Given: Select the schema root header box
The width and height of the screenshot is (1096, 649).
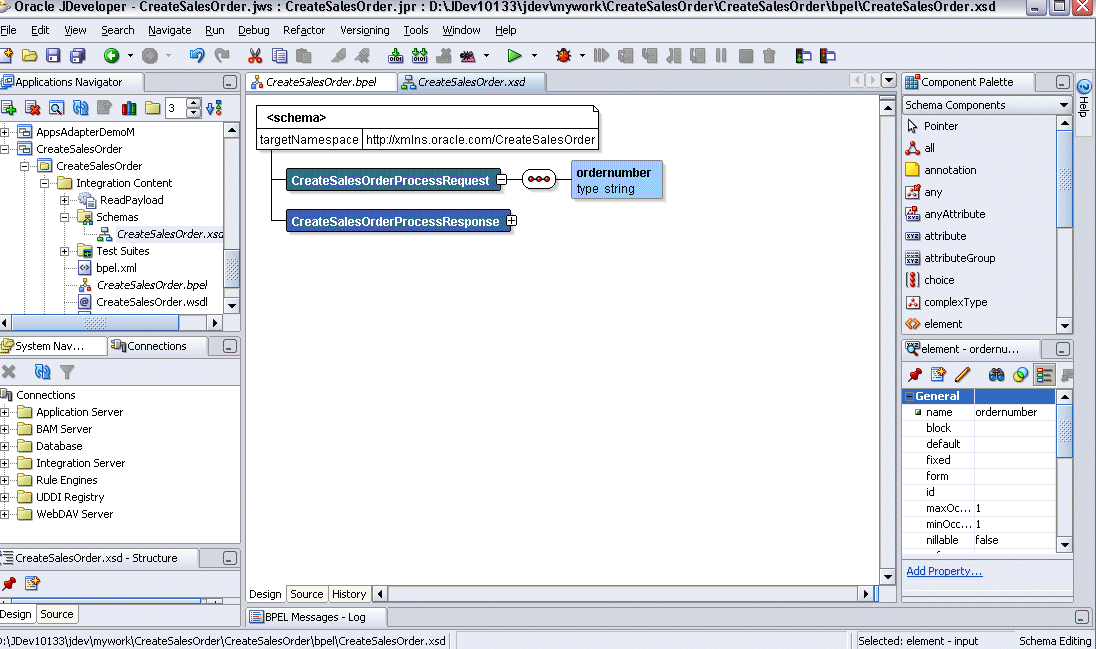Looking at the screenshot, I should click(x=427, y=117).
